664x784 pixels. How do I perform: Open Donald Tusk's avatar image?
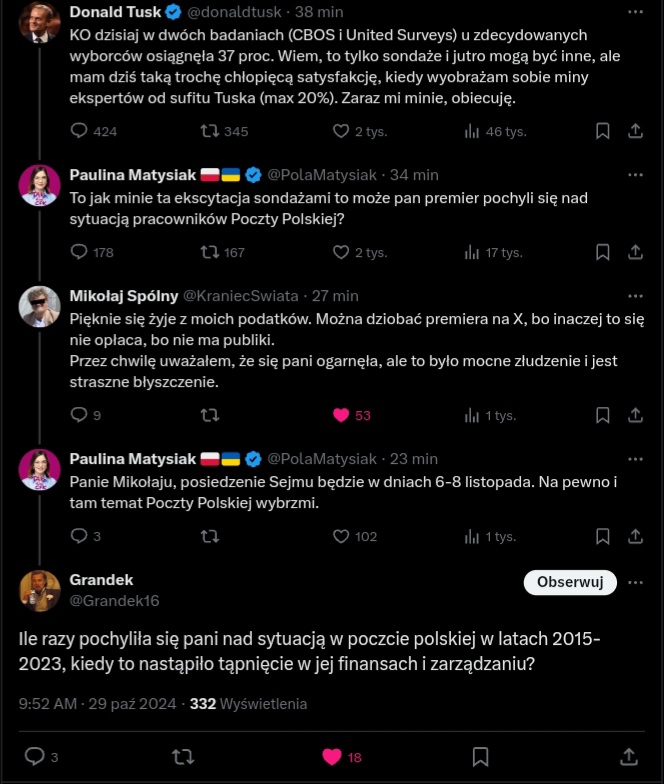(40, 22)
